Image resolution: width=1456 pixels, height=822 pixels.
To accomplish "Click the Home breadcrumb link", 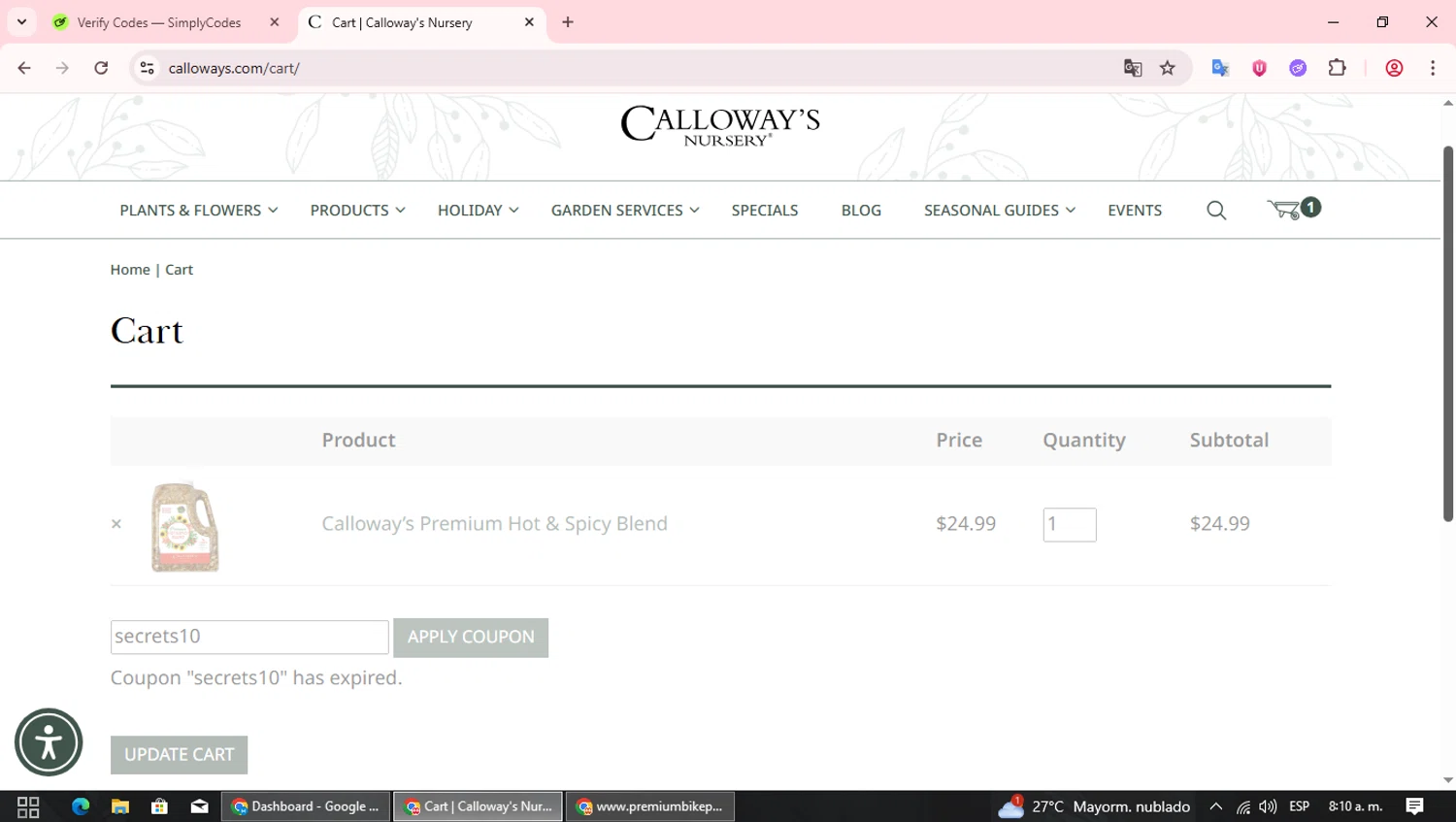I will point(130,270).
